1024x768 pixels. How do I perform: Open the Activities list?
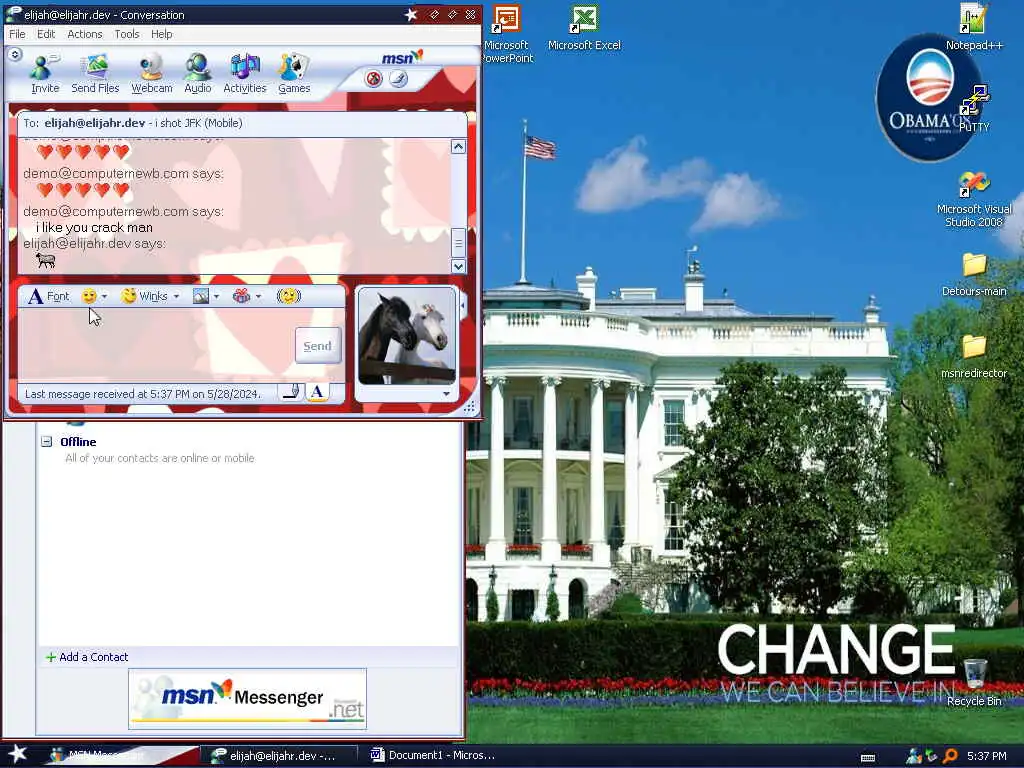[244, 74]
